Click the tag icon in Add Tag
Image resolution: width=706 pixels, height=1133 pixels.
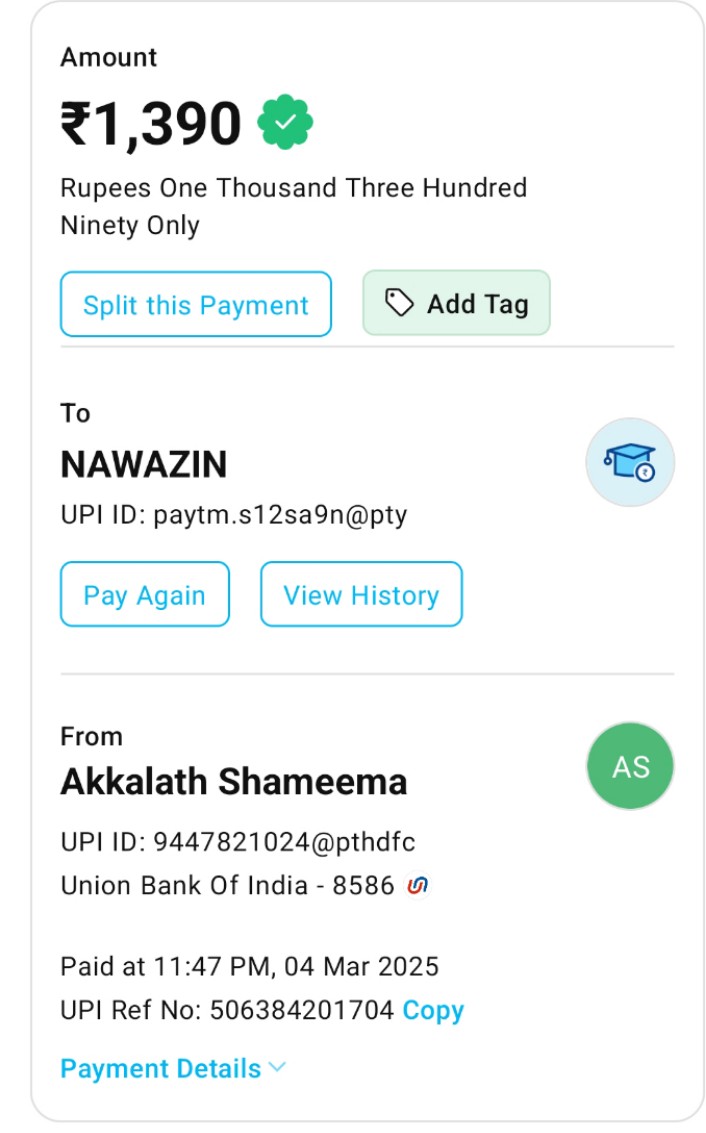coord(399,303)
